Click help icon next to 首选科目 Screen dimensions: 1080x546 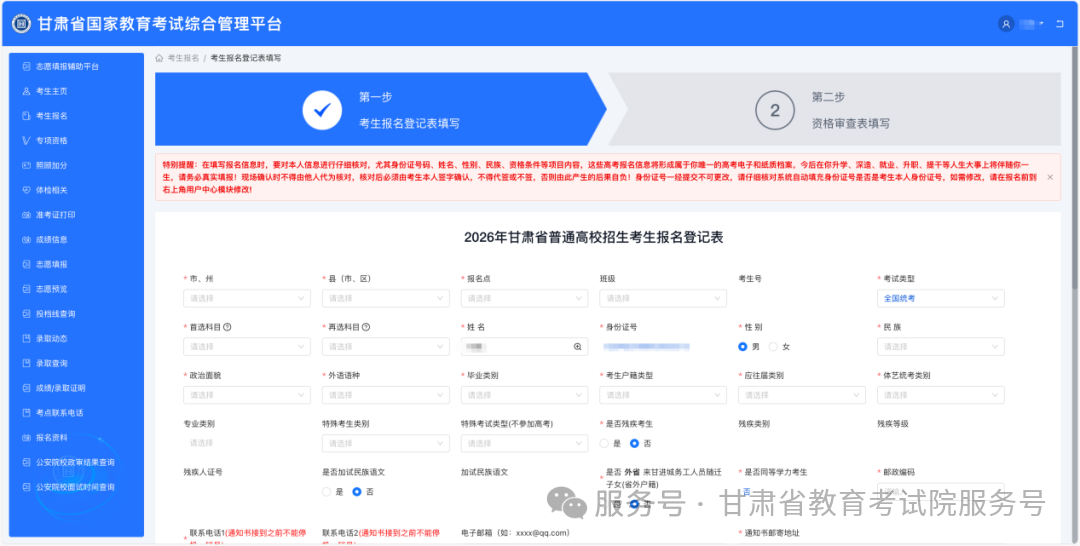pyautogui.click(x=228, y=327)
